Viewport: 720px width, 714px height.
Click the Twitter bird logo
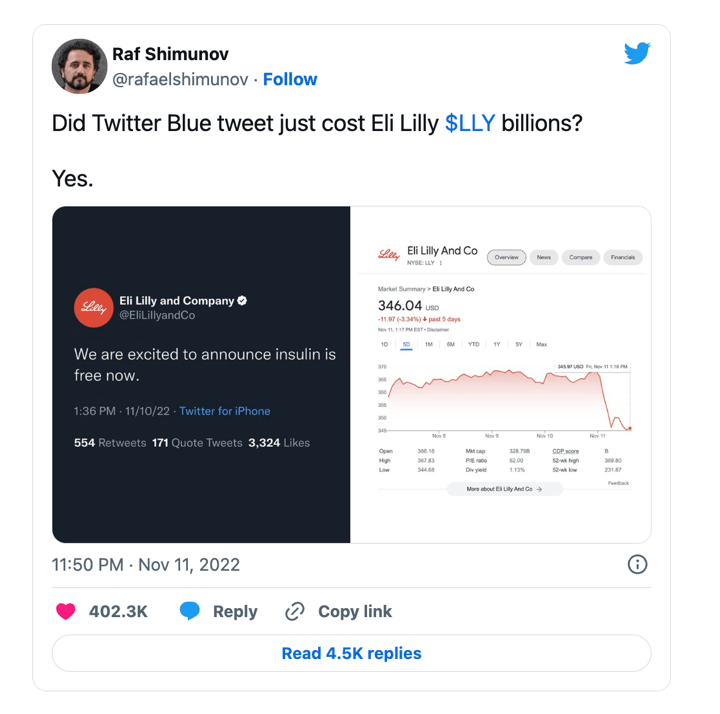pyautogui.click(x=637, y=53)
